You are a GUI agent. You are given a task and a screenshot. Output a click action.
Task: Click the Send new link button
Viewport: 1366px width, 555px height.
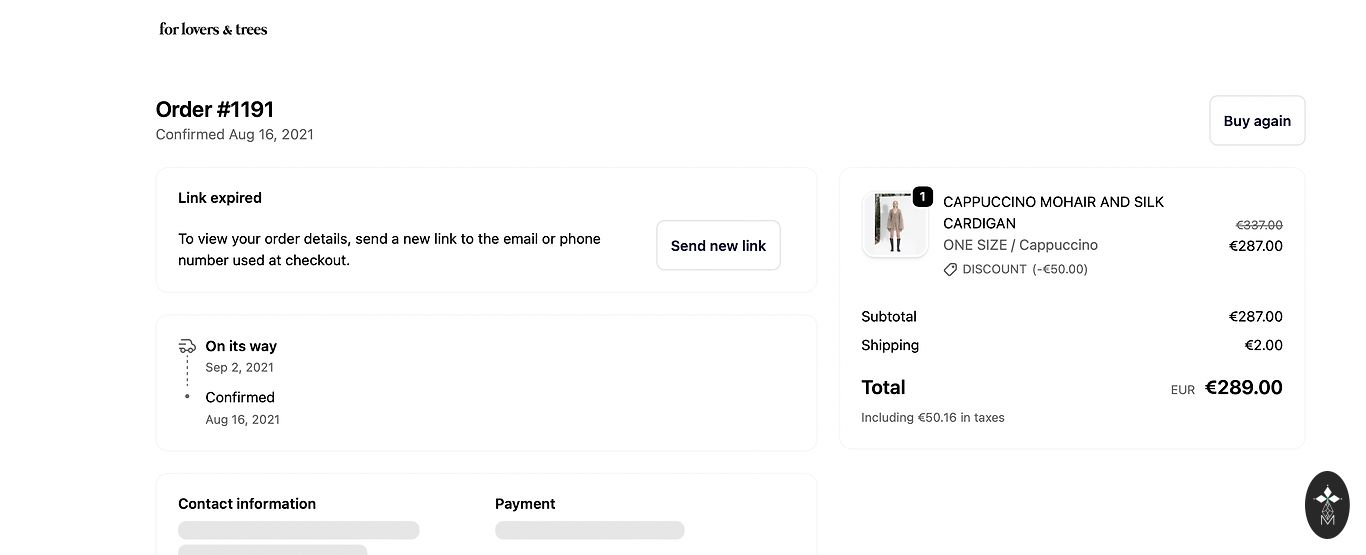718,245
